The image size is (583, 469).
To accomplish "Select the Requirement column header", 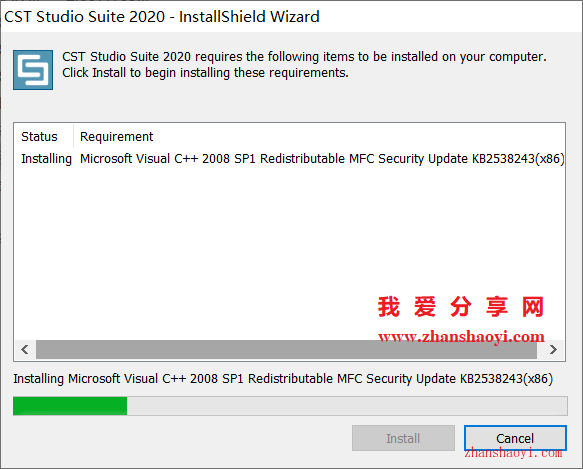I will pyautogui.click(x=116, y=136).
